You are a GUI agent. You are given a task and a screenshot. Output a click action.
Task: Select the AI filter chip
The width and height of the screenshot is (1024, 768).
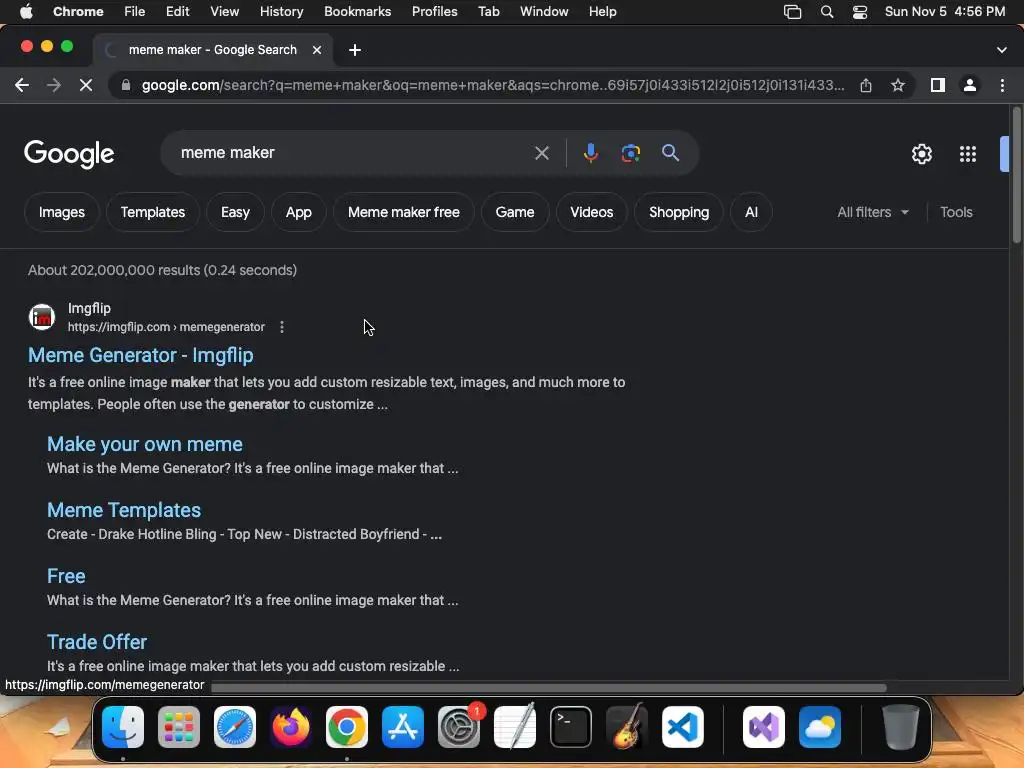pyautogui.click(x=751, y=212)
